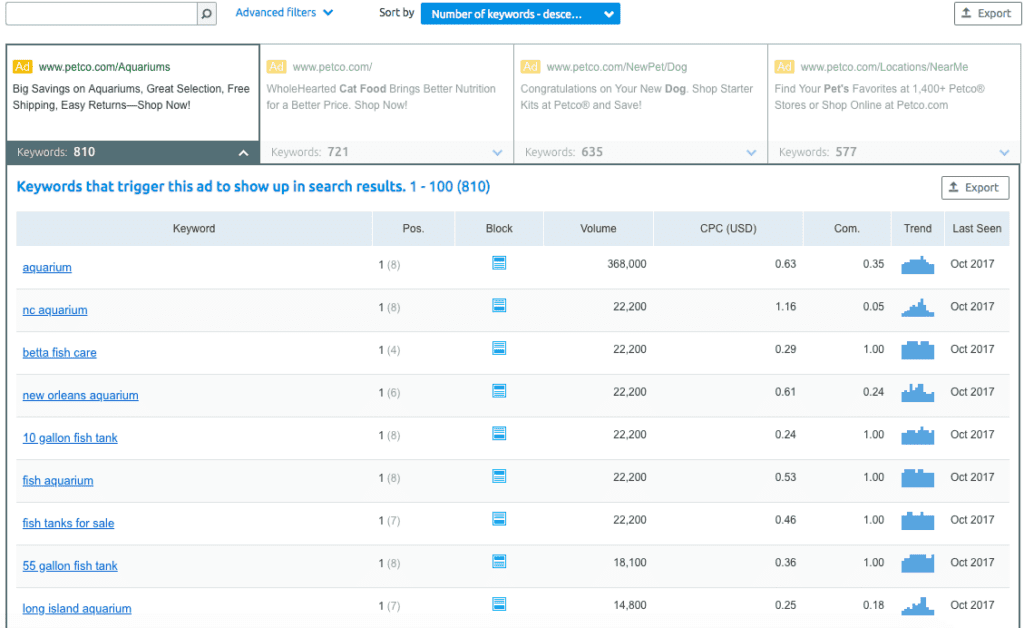
Task: Click the block icon in fish tanks for sale row
Action: coord(499,519)
